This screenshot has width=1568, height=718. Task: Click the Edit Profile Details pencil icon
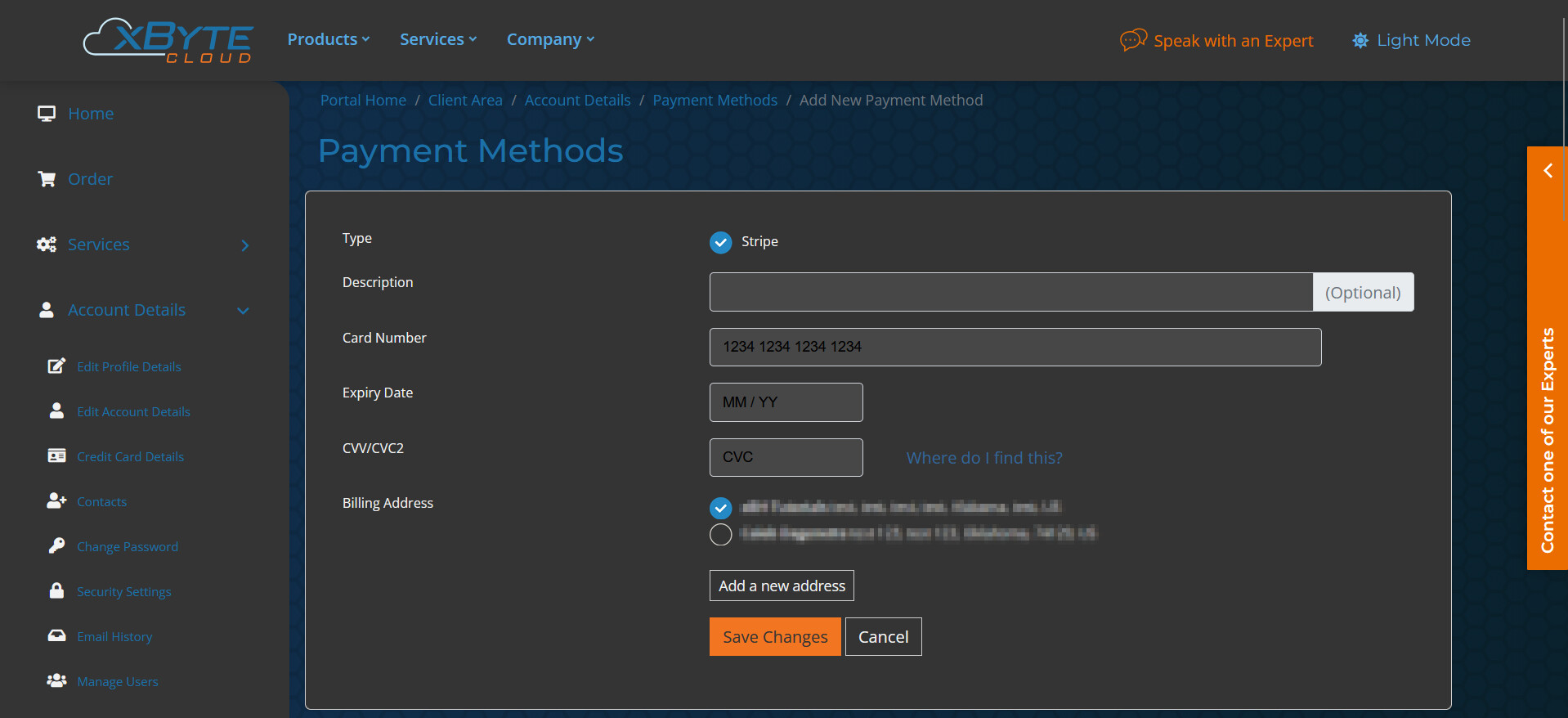(x=56, y=366)
